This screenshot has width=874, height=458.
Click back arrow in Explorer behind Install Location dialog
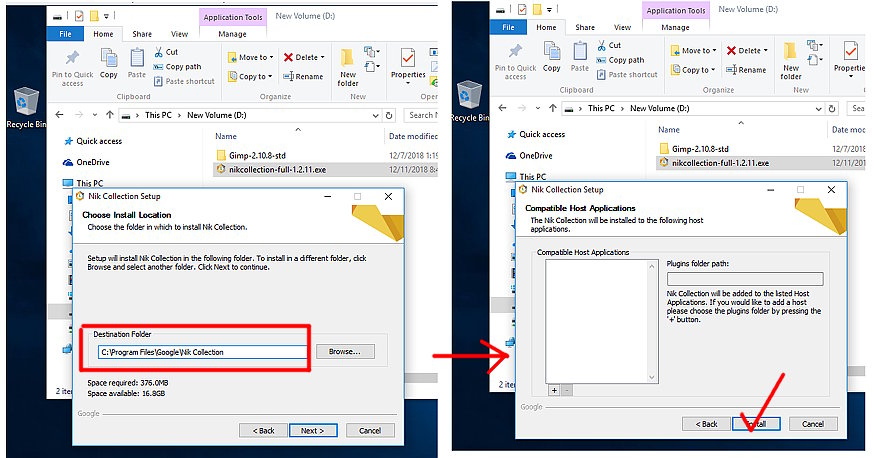(x=60, y=115)
